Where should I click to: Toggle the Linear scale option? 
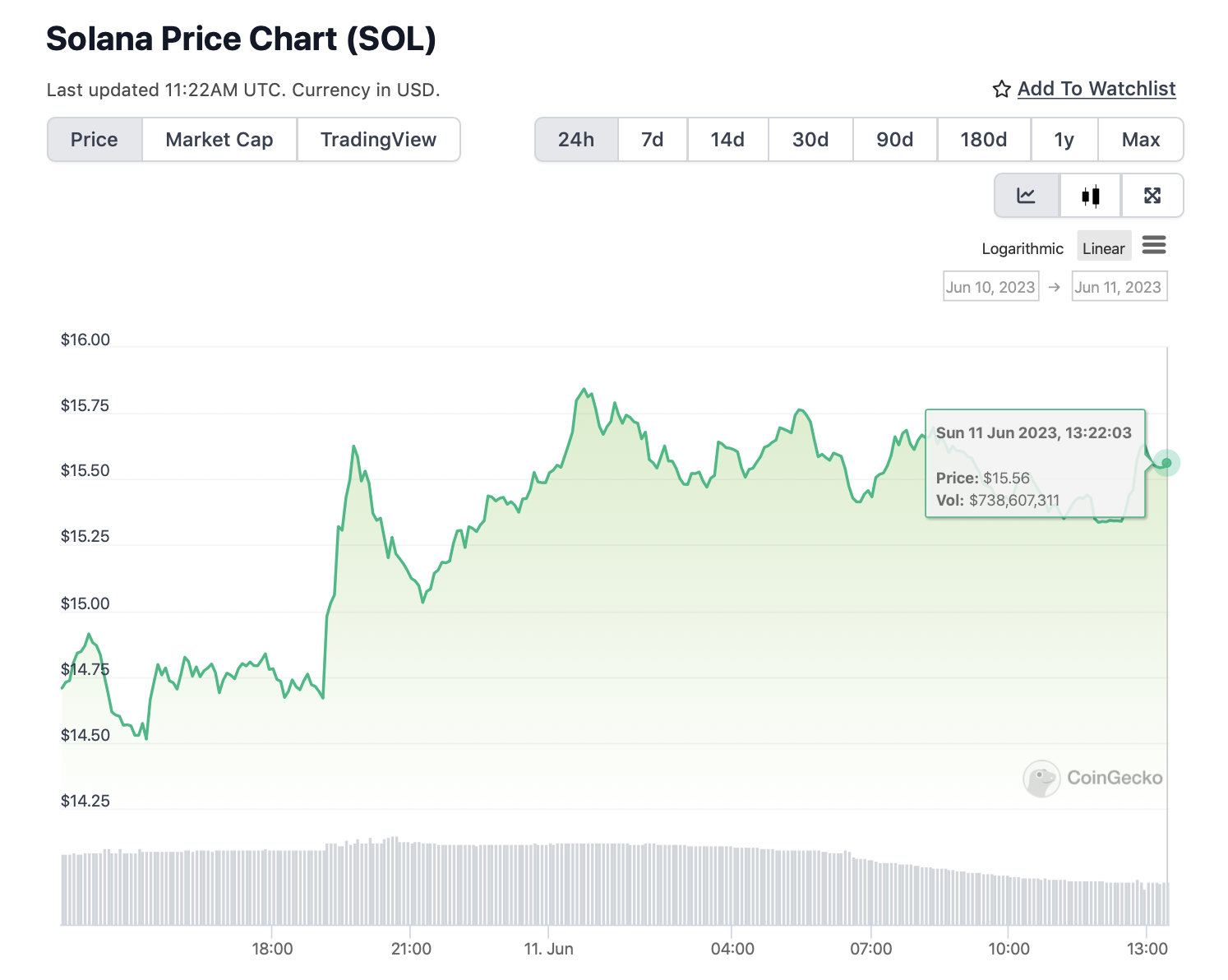(1104, 248)
